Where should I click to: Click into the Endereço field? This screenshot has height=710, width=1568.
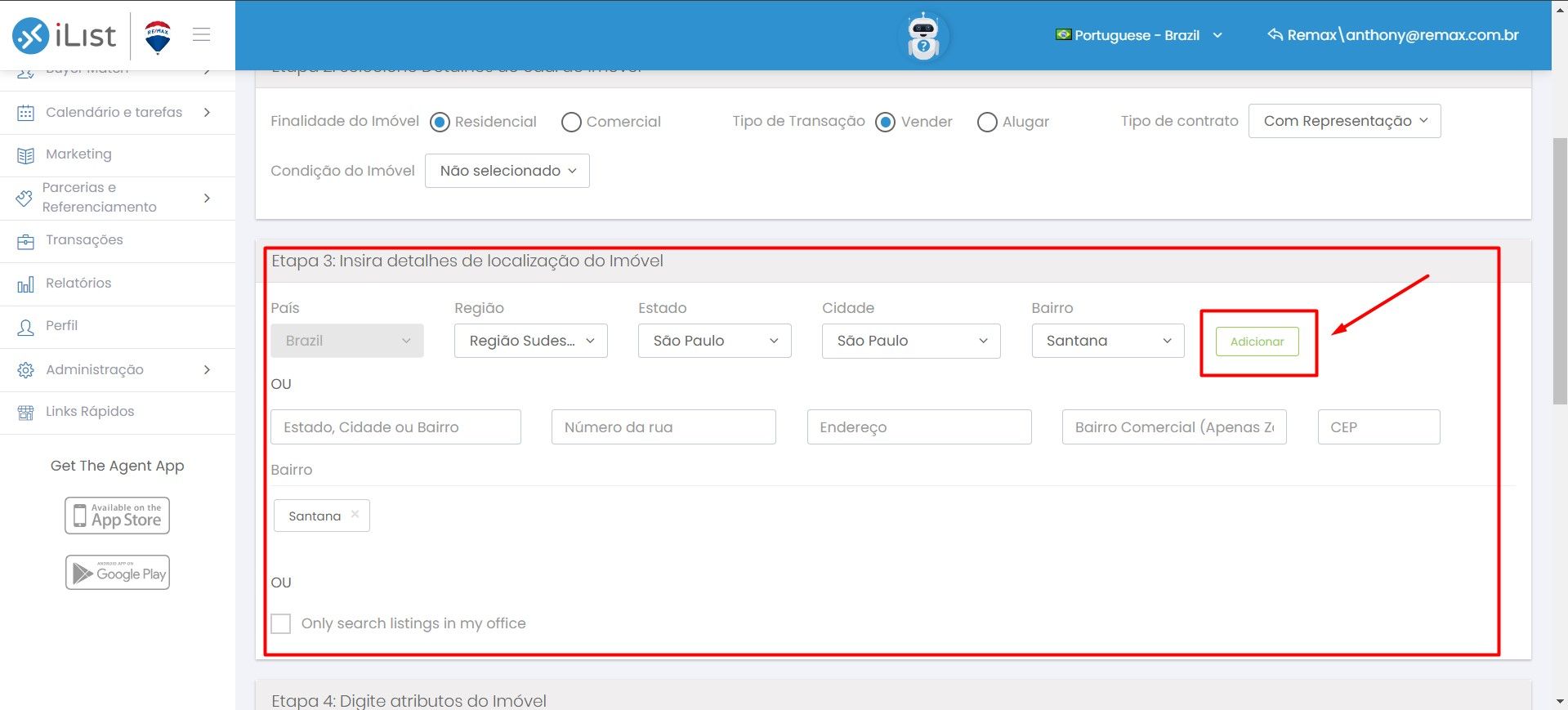click(919, 427)
